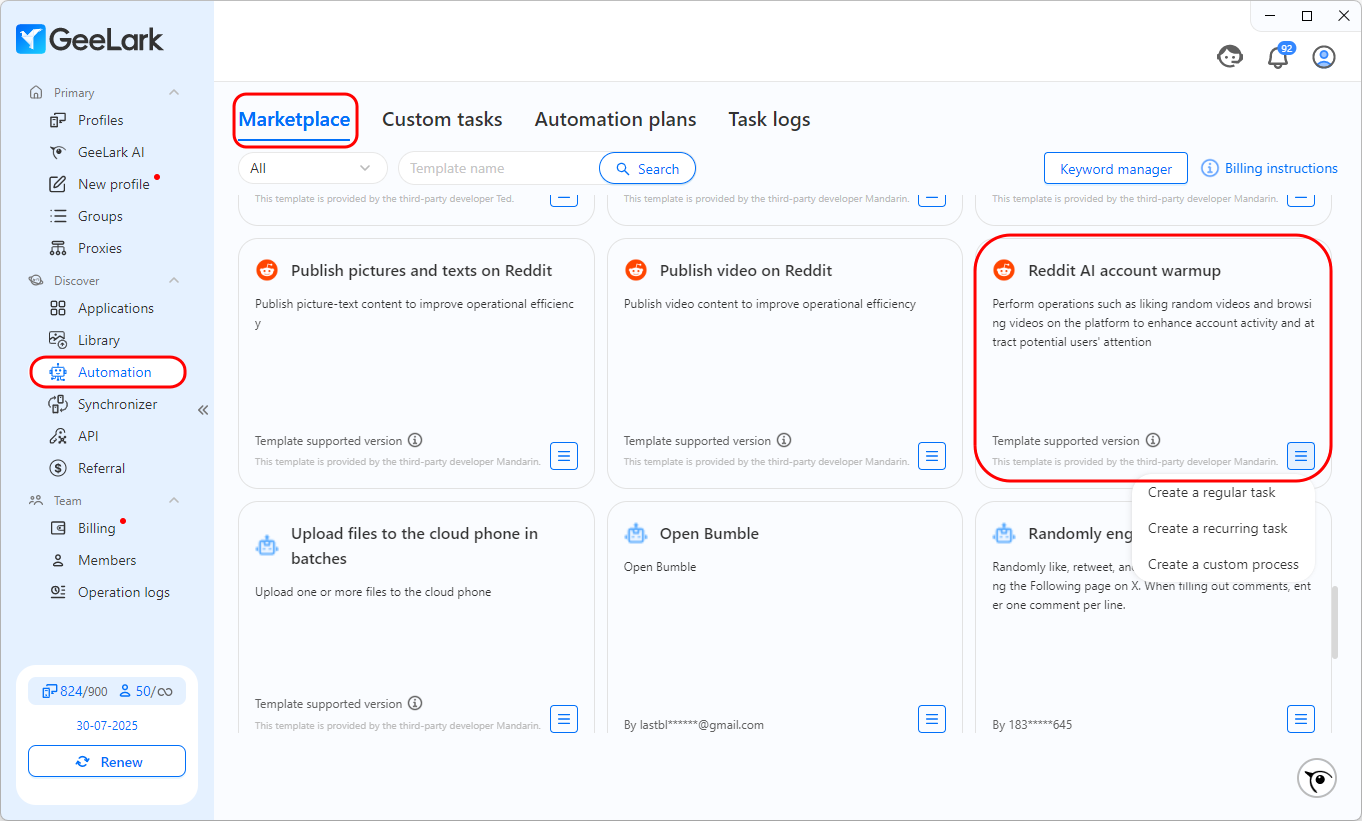Open the Profiles page in sidebar
Image resolution: width=1362 pixels, height=821 pixels.
(100, 120)
